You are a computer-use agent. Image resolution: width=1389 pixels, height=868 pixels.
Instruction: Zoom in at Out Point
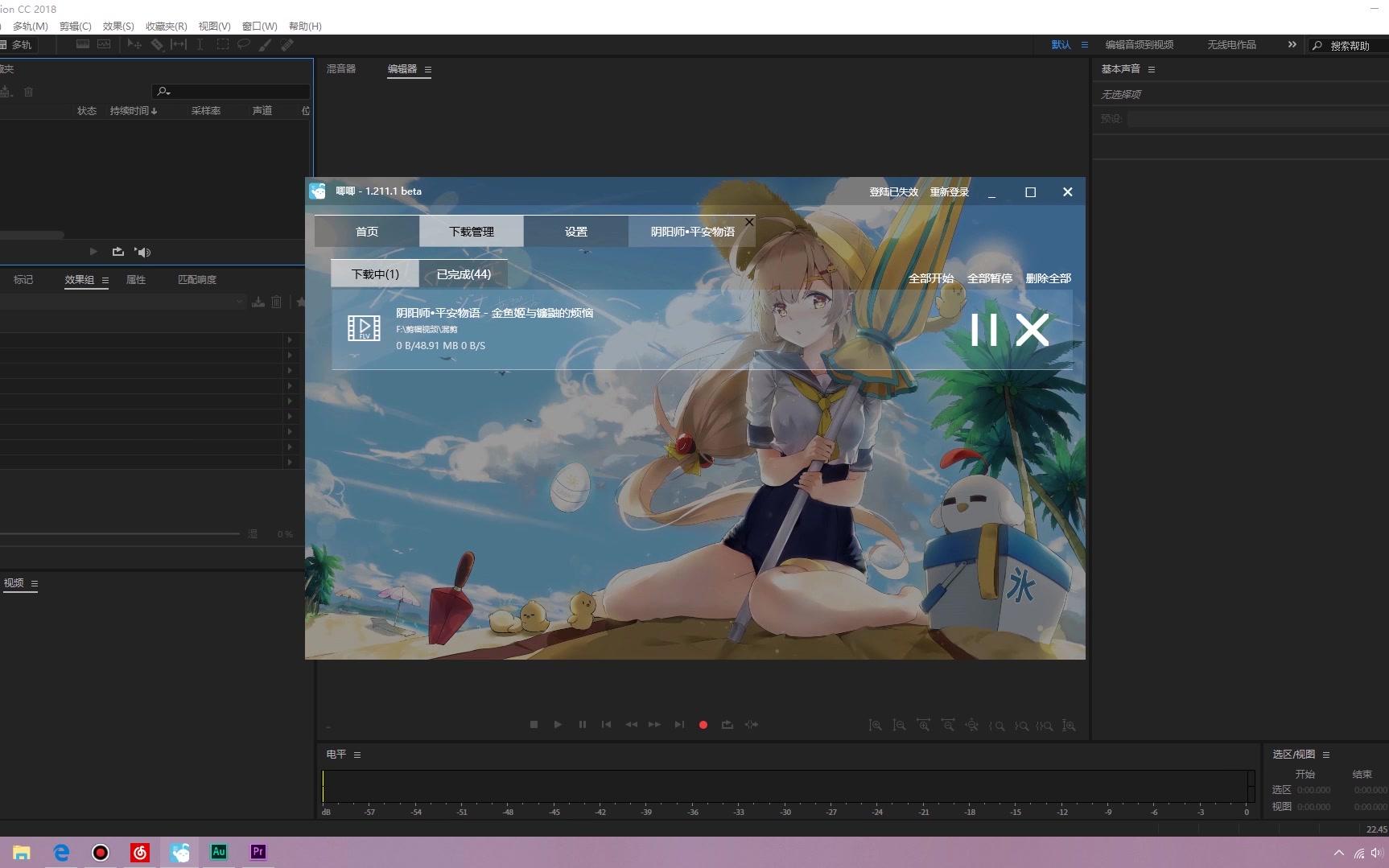pyautogui.click(x=1020, y=726)
